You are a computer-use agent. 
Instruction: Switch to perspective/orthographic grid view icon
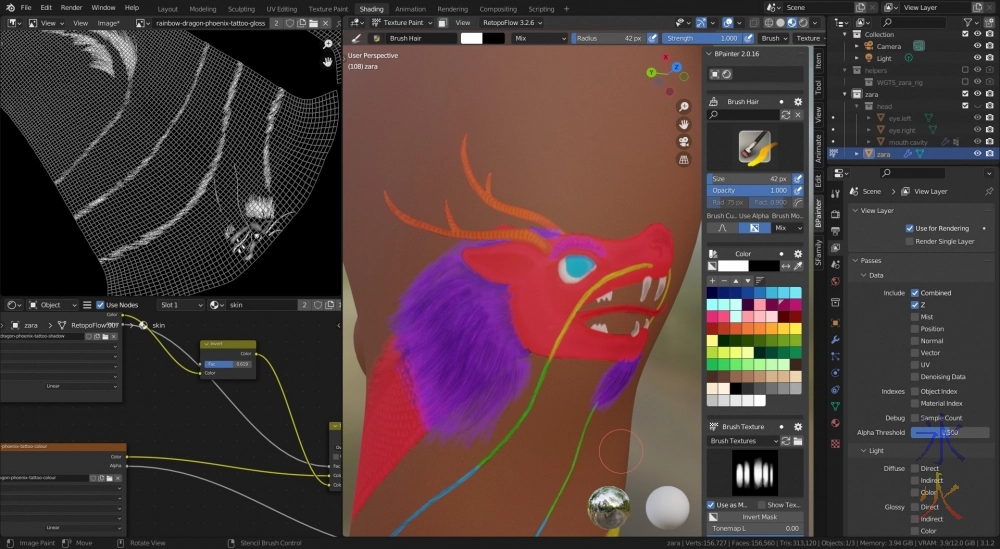[x=684, y=159]
